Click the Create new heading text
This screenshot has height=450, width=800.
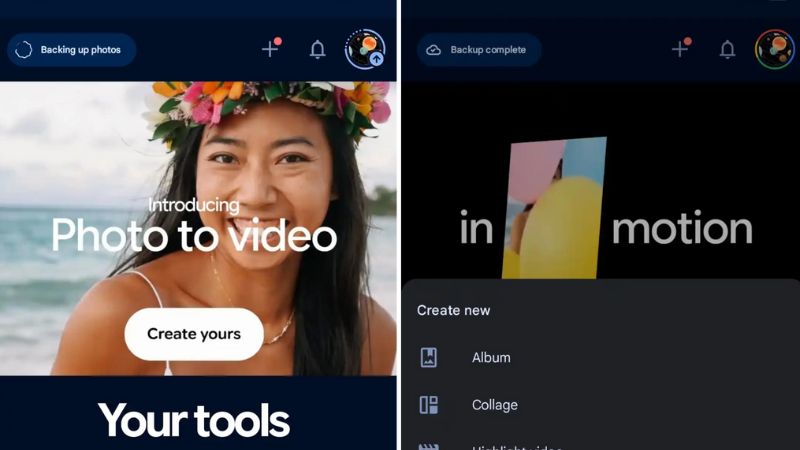click(454, 310)
